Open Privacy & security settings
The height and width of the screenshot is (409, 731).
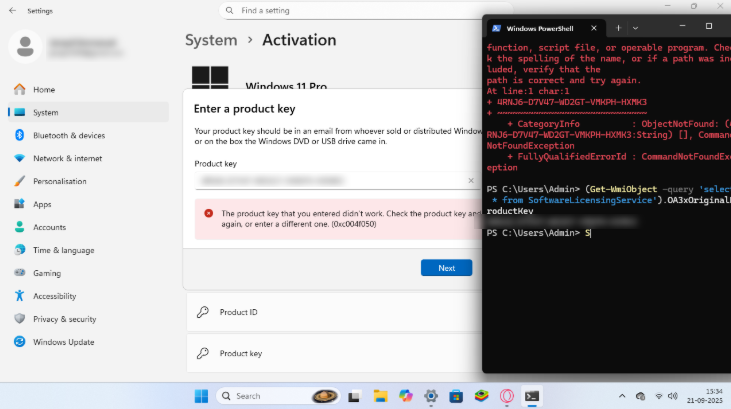tap(89, 319)
